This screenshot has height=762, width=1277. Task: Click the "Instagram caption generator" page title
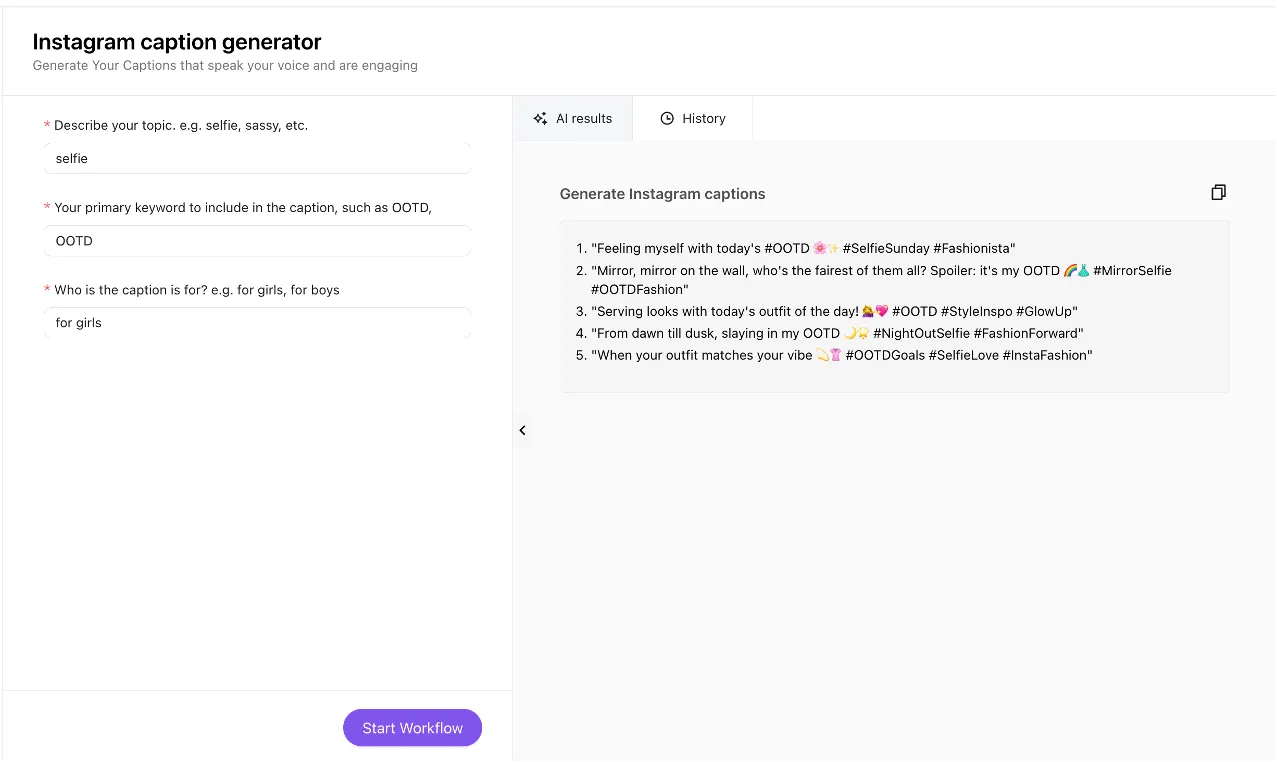177,42
